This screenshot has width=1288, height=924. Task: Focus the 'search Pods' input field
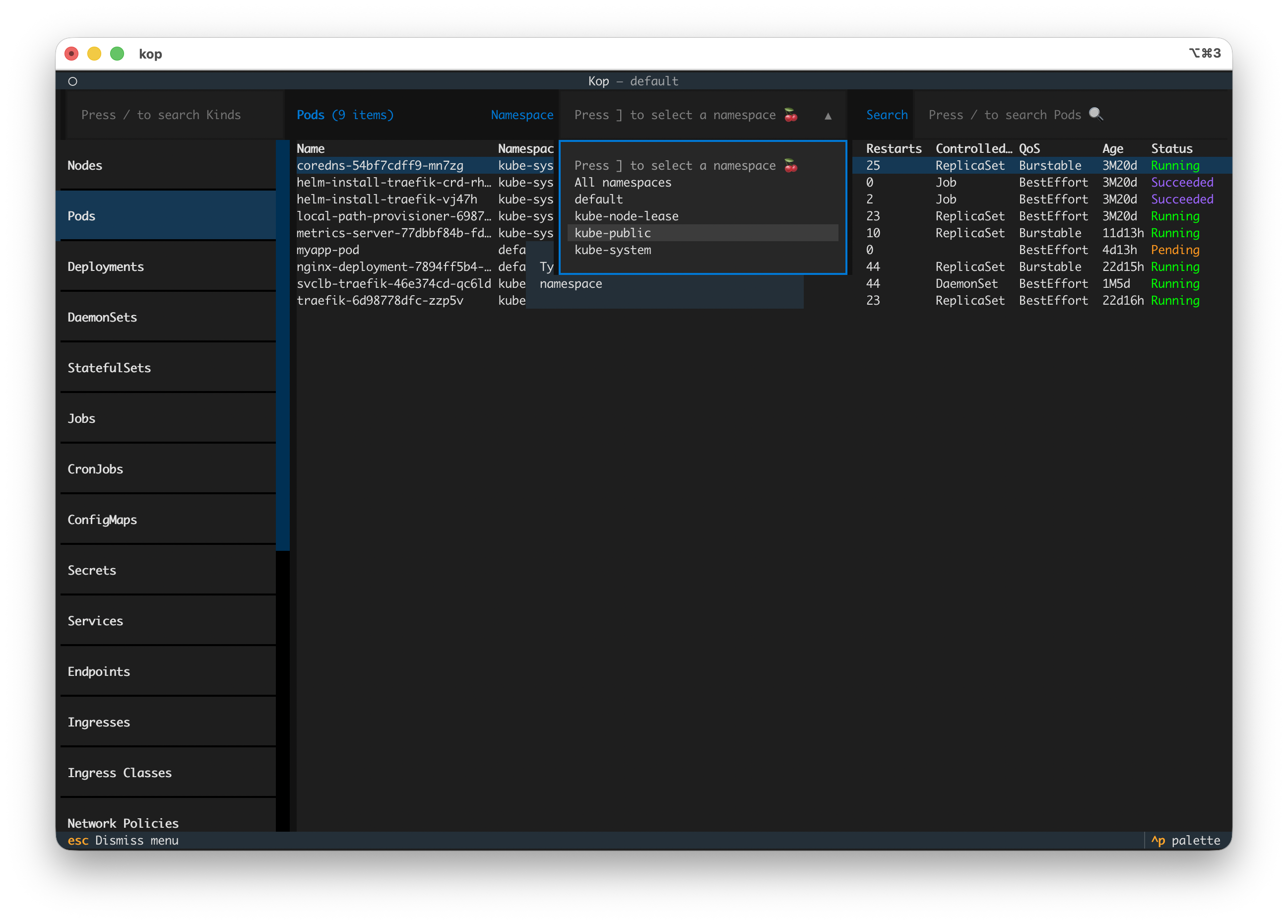1071,115
